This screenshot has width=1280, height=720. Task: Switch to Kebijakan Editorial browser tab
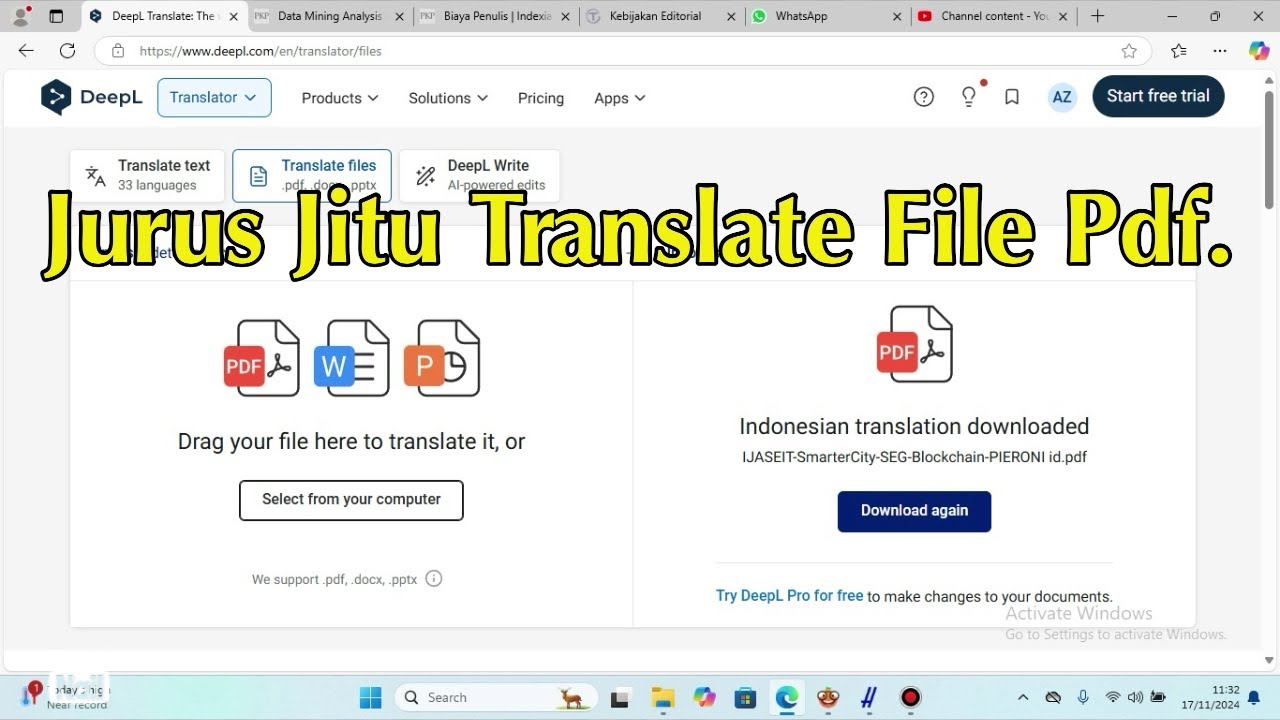coord(661,16)
